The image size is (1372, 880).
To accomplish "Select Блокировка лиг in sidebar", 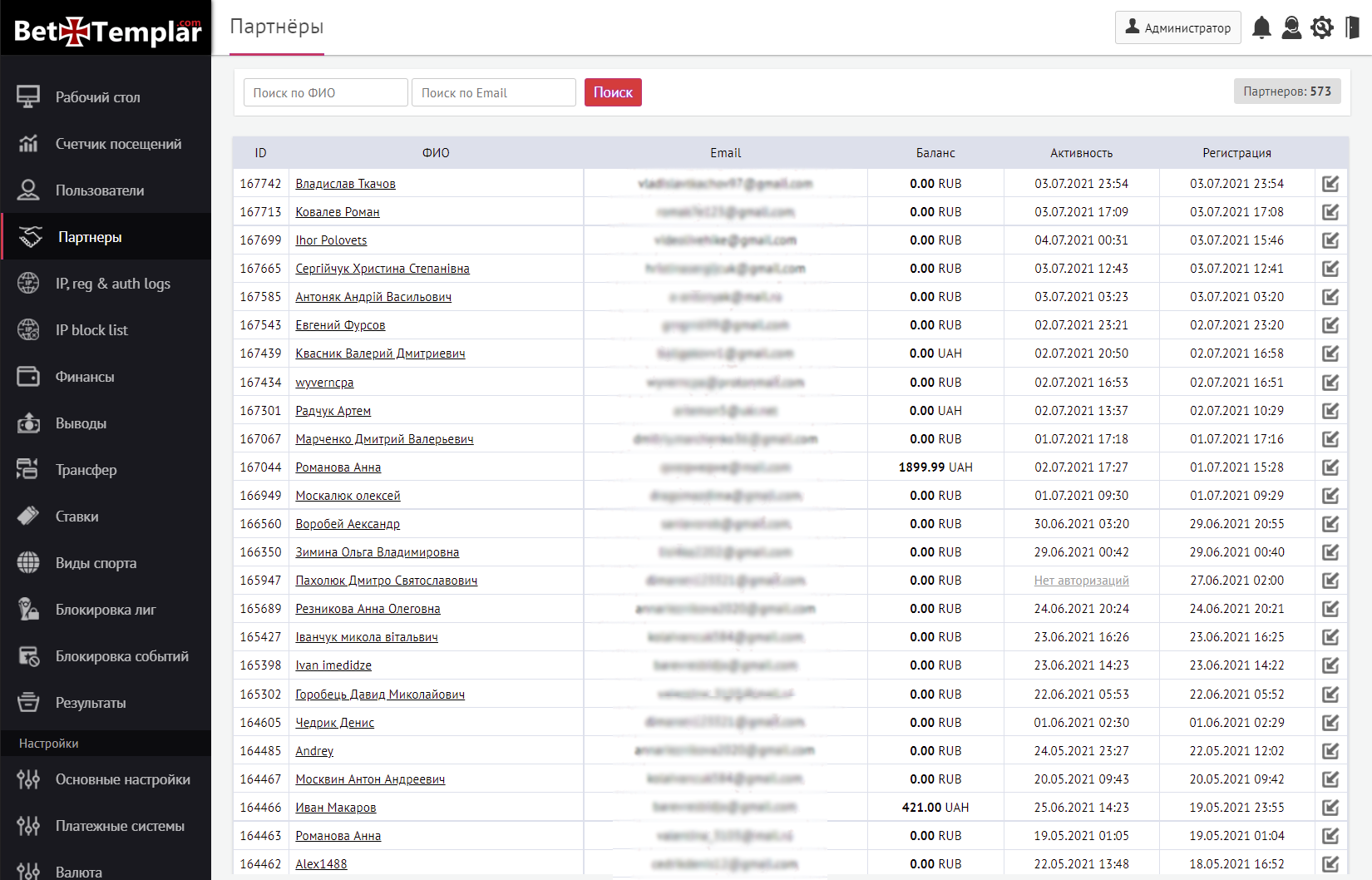I will point(106,610).
